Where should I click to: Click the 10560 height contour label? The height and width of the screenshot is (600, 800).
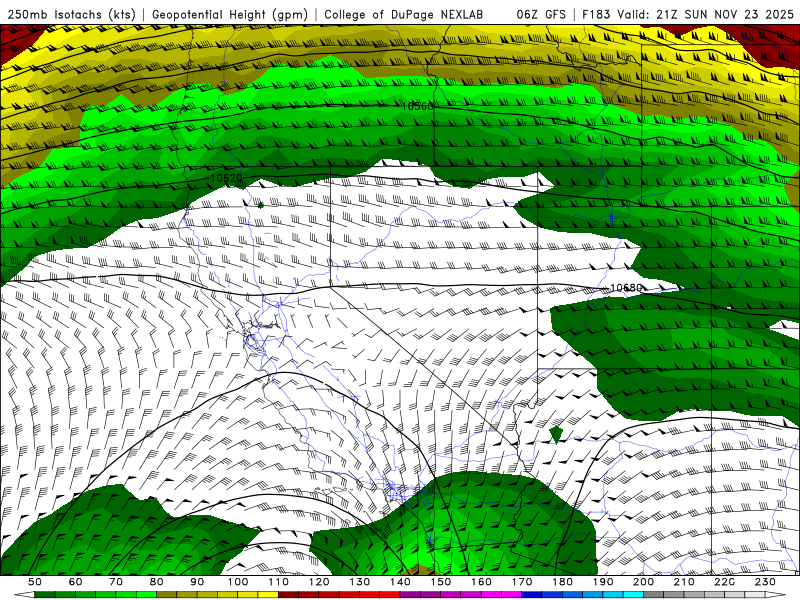(417, 106)
